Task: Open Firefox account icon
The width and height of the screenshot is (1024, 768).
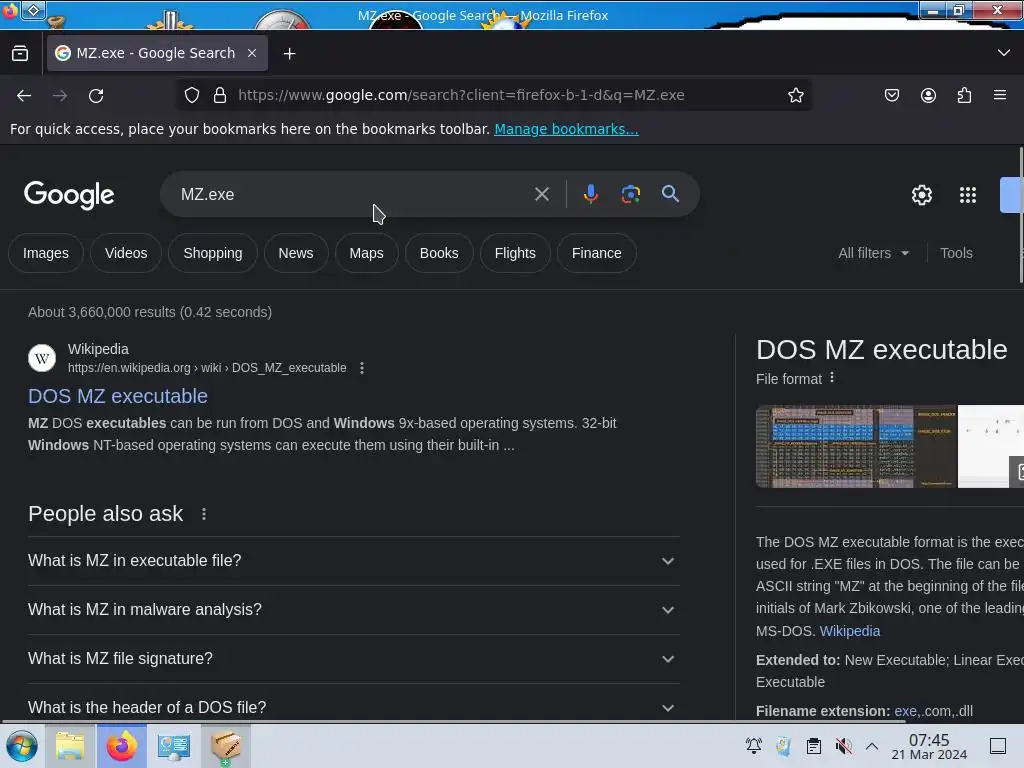Action: (x=928, y=95)
